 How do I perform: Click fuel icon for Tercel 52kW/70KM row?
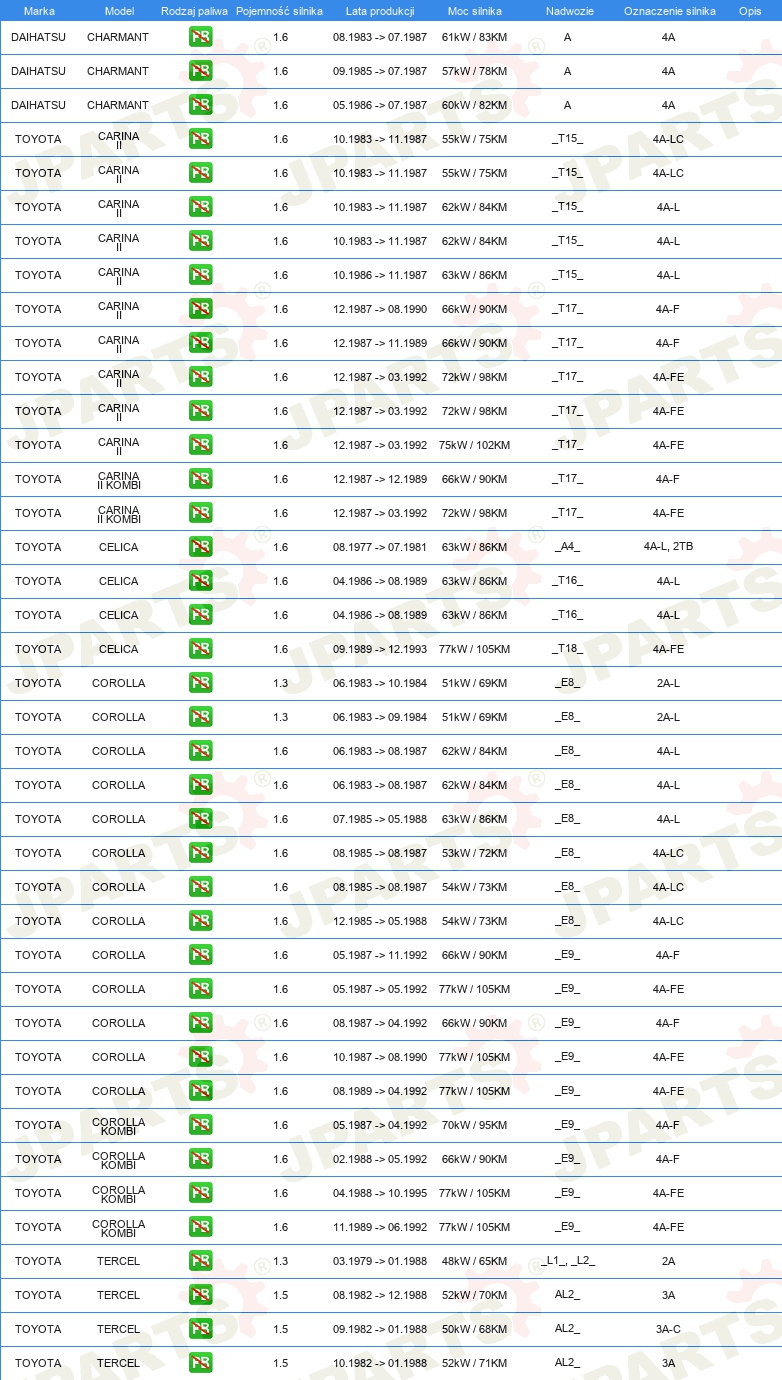coord(200,1295)
